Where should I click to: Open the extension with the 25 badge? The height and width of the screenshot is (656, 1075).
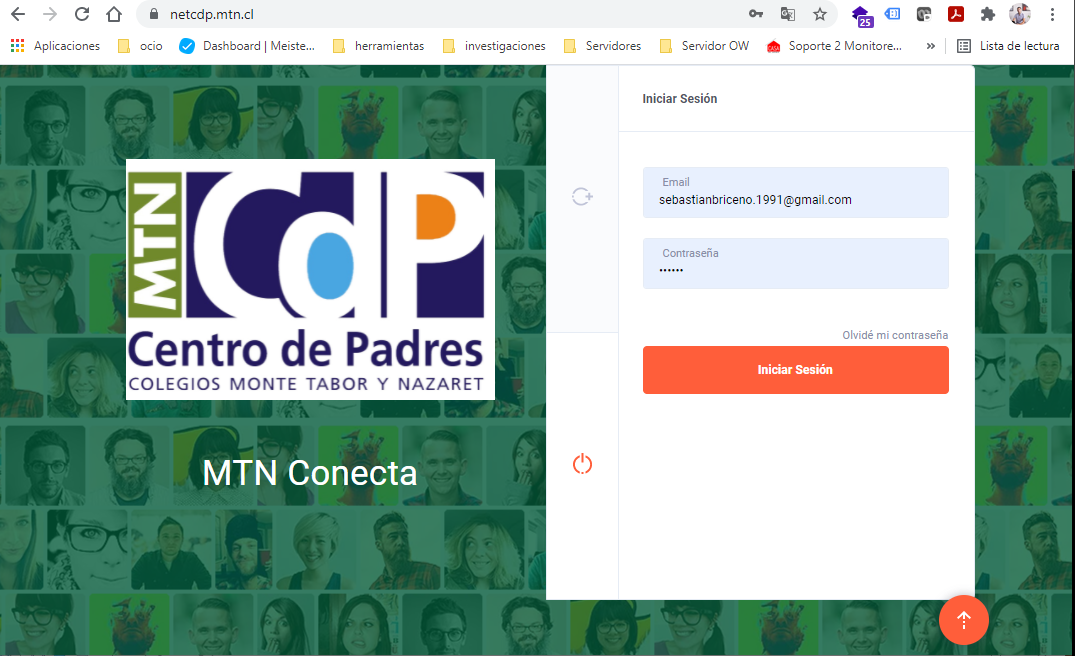[x=861, y=16]
